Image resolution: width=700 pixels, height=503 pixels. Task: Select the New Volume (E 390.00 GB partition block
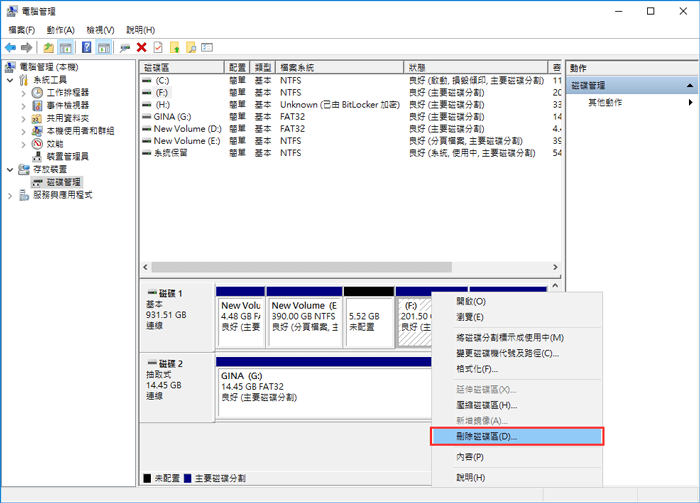(304, 317)
